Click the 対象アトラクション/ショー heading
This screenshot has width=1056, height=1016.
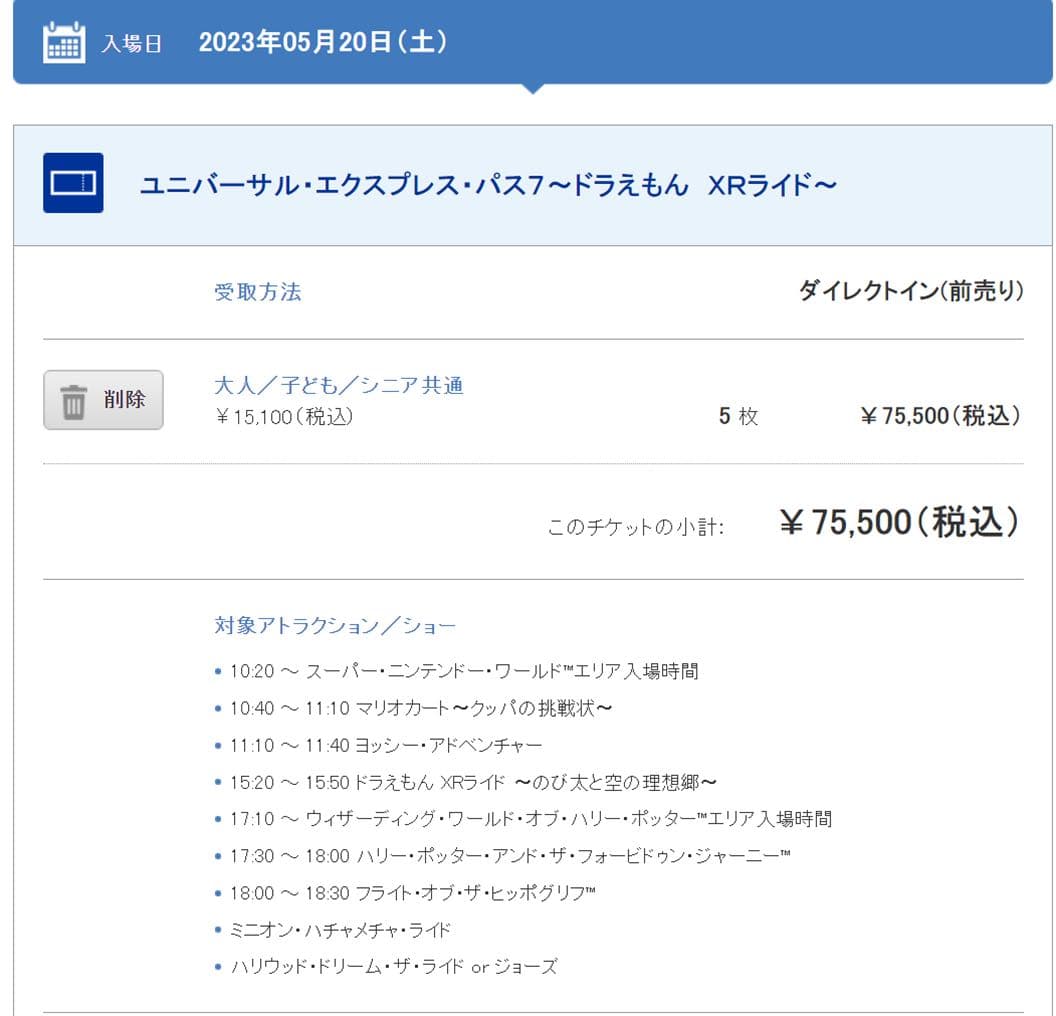point(335,625)
